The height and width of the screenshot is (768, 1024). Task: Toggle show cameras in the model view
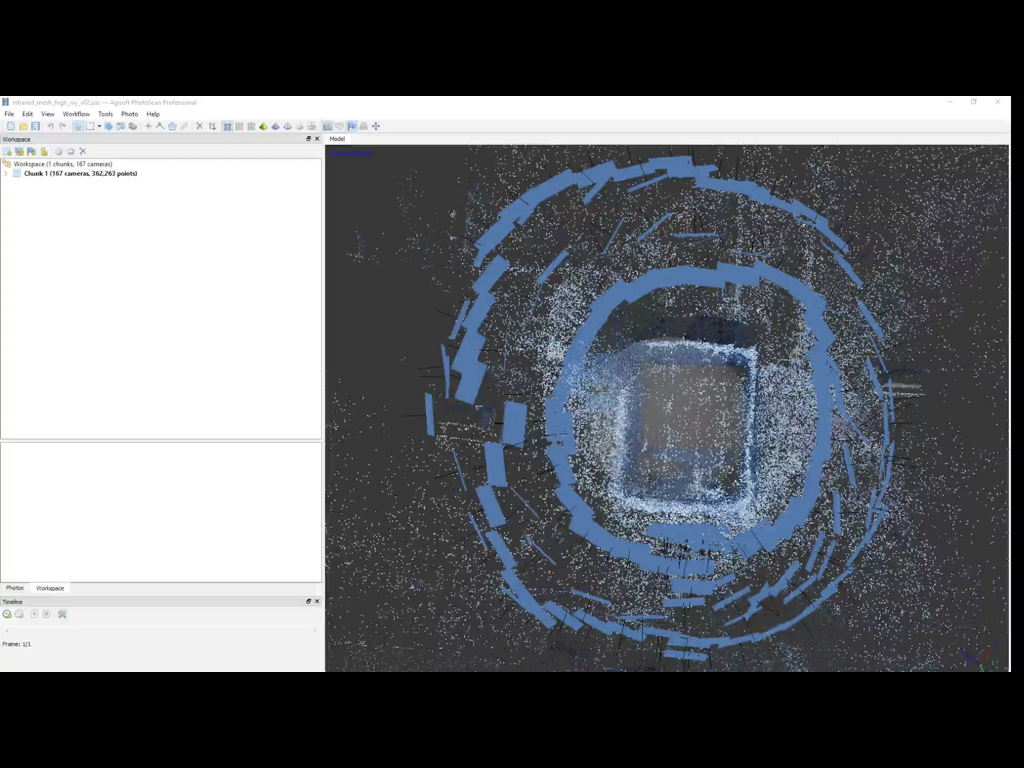pos(327,126)
